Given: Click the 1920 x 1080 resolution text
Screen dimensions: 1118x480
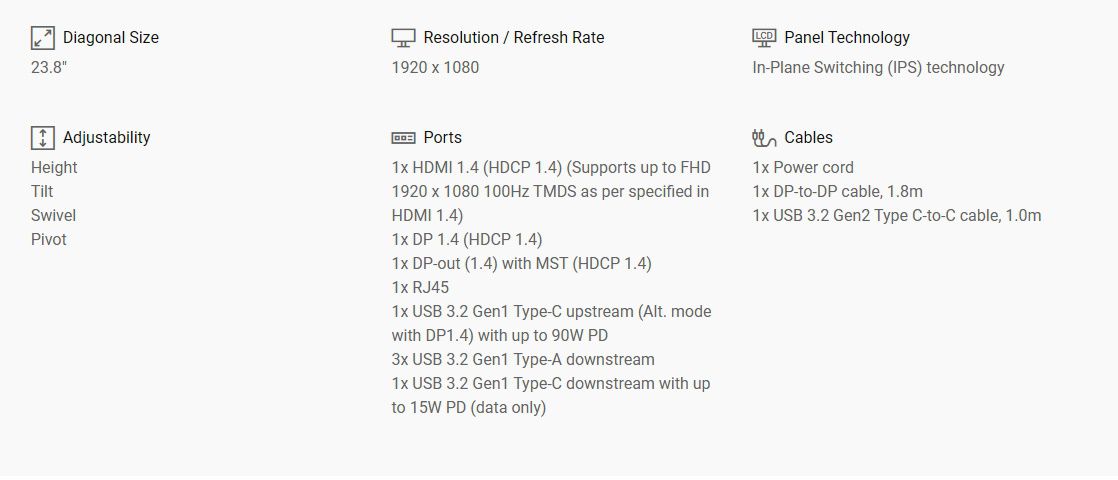Looking at the screenshot, I should click(x=435, y=68).
